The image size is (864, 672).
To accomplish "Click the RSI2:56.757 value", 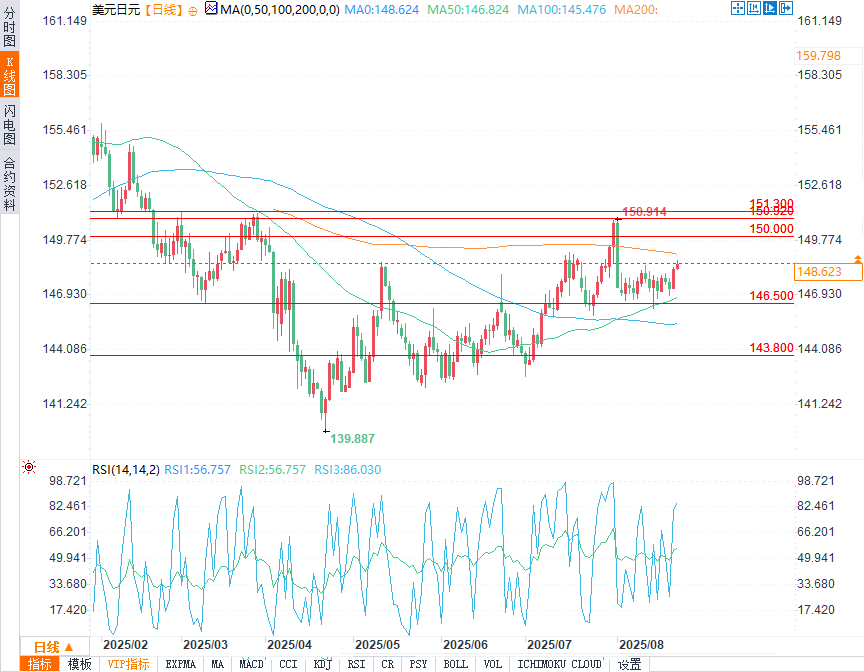I will (272, 470).
